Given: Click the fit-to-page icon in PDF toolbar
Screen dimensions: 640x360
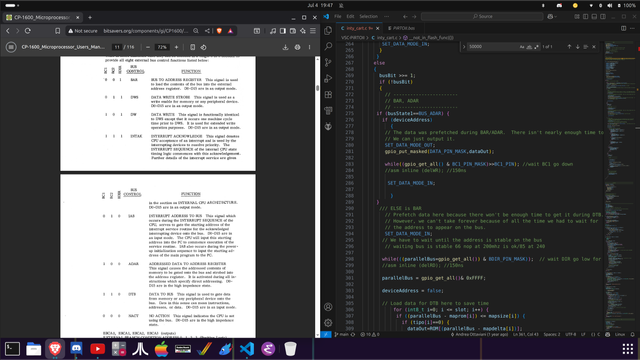Looking at the screenshot, I should click(192, 47).
